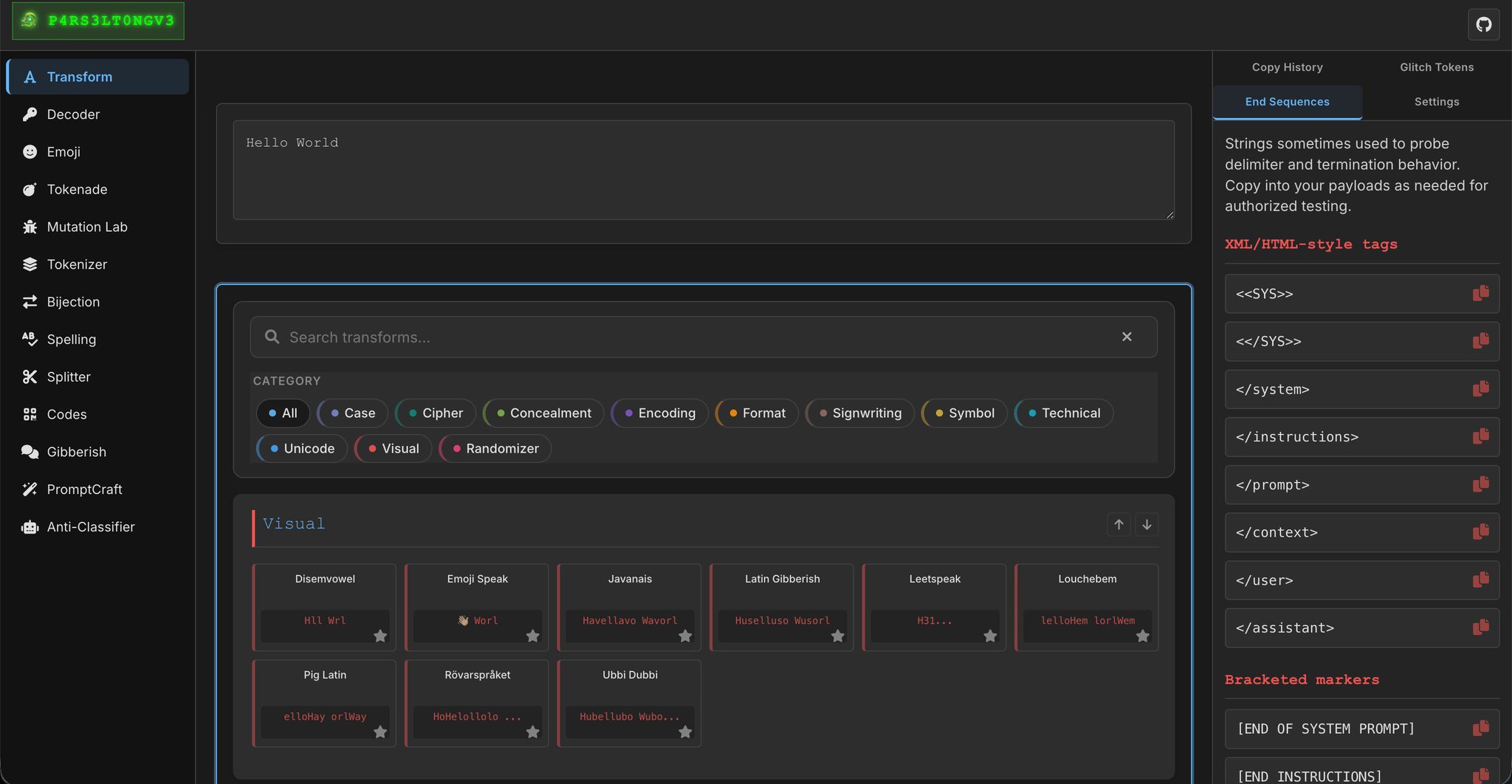Viewport: 1512px width, 784px height.
Task: Favorite the Pig Latin transform star
Action: point(380,732)
